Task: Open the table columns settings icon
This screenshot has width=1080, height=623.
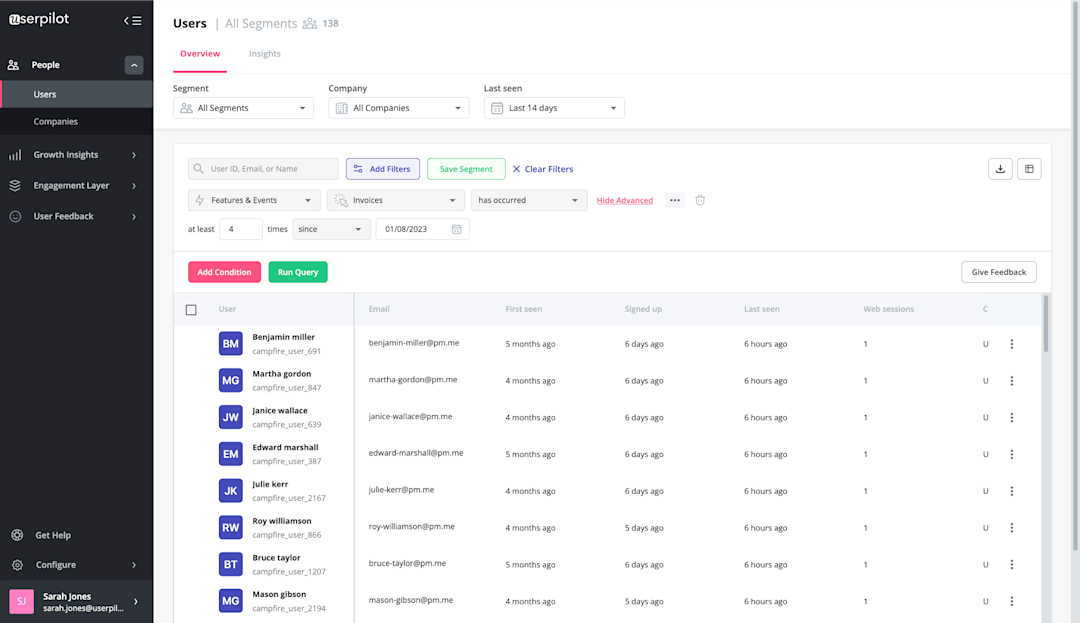Action: [x=1029, y=169]
